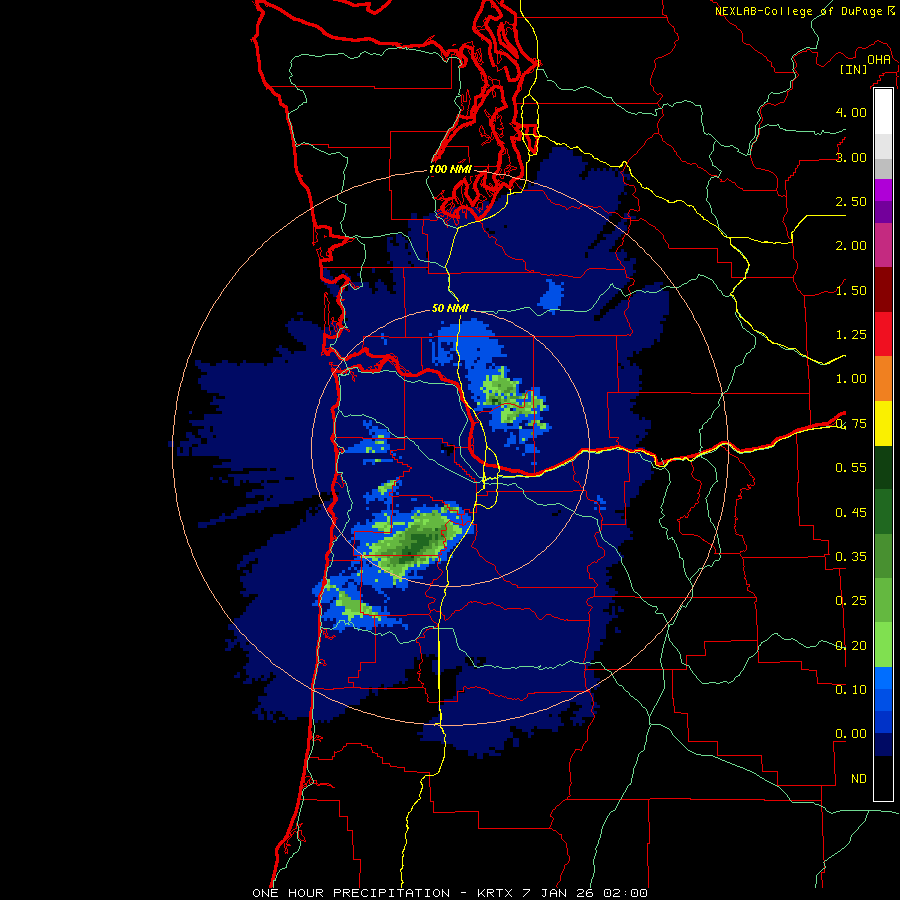This screenshot has width=900, height=900.
Task: Select the 0.00 legend value
Action: (x=851, y=734)
